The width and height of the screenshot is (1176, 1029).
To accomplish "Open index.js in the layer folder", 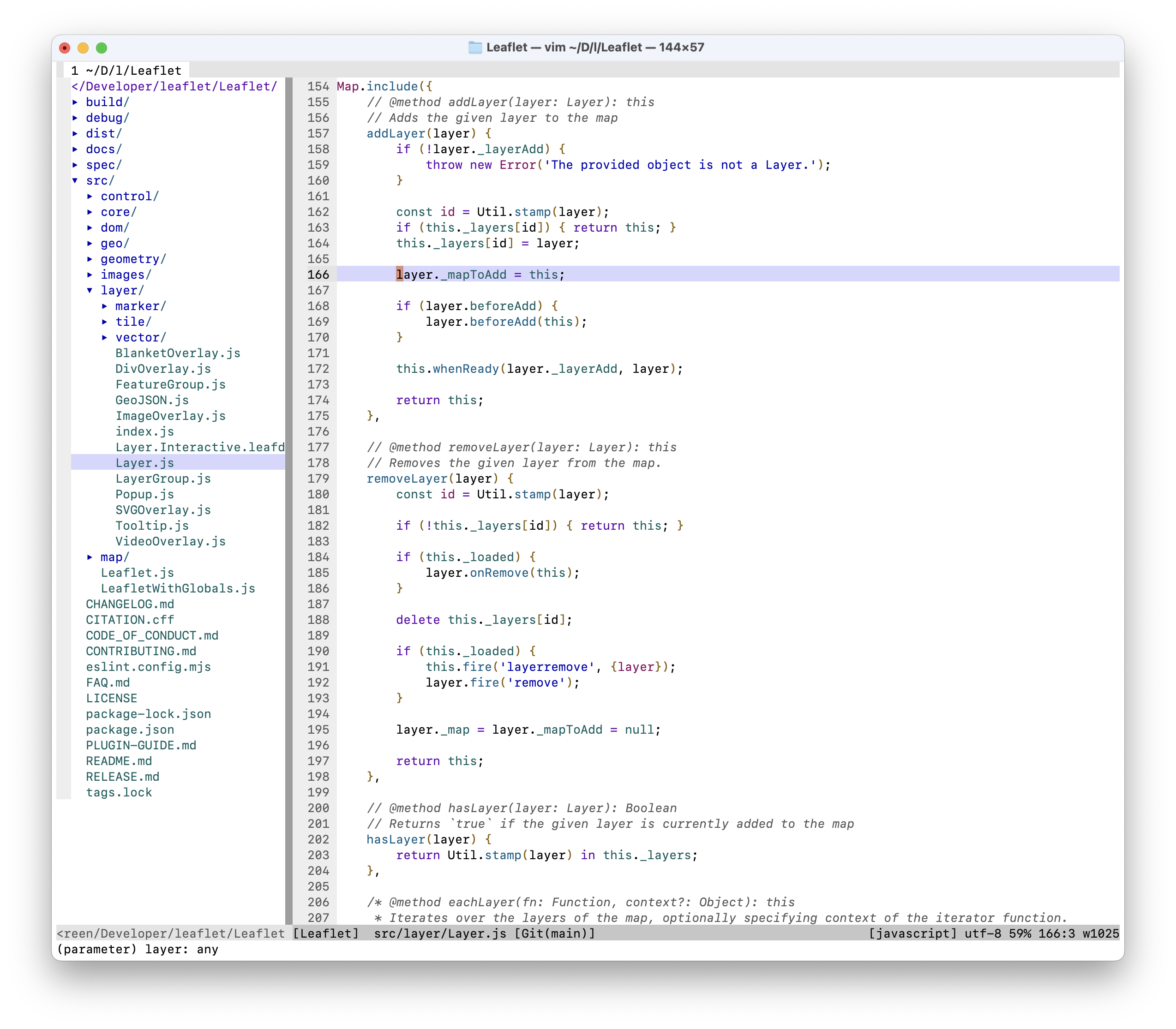I will [x=145, y=431].
